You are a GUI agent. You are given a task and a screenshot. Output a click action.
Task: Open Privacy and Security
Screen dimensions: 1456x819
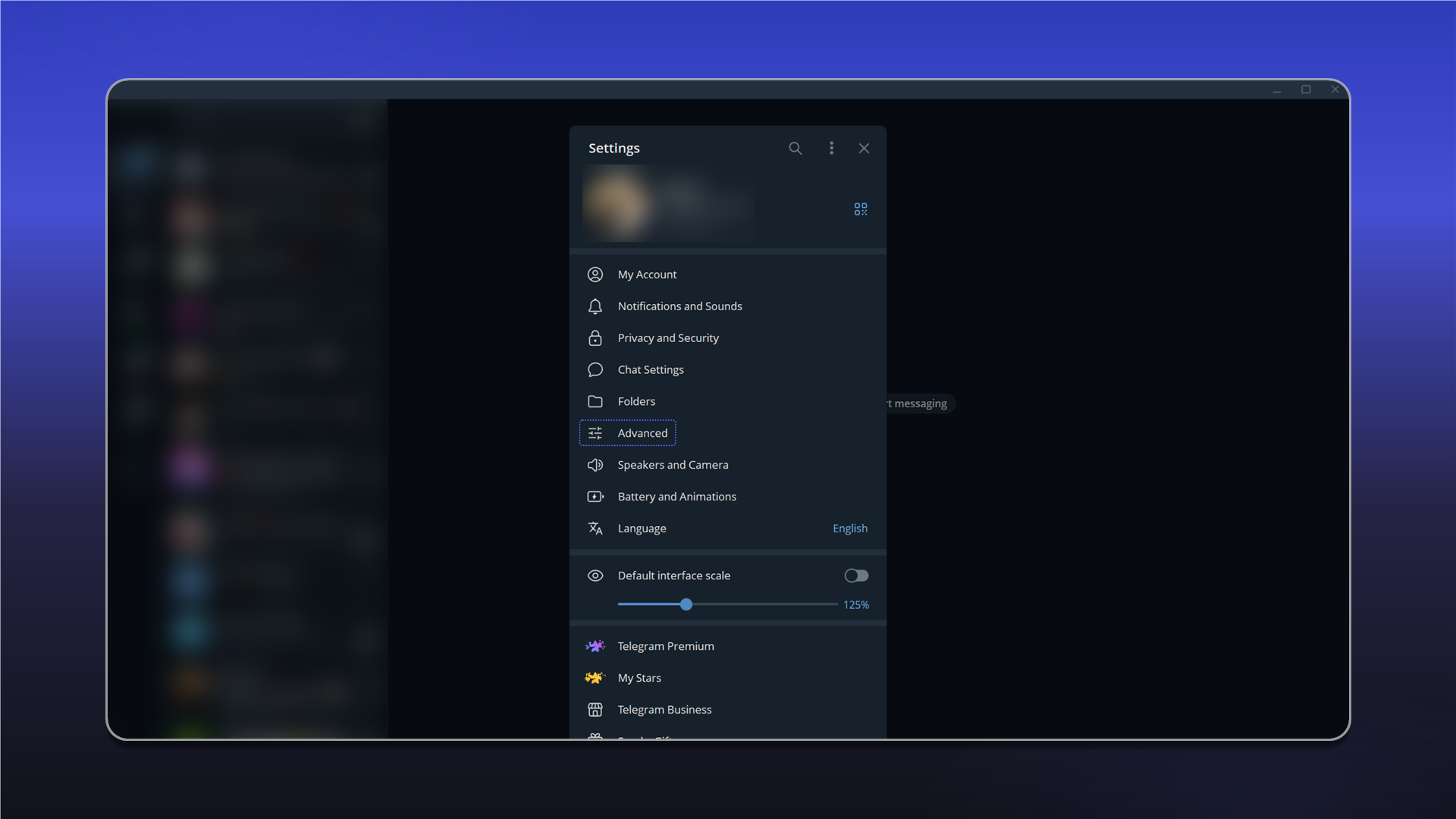(728, 338)
